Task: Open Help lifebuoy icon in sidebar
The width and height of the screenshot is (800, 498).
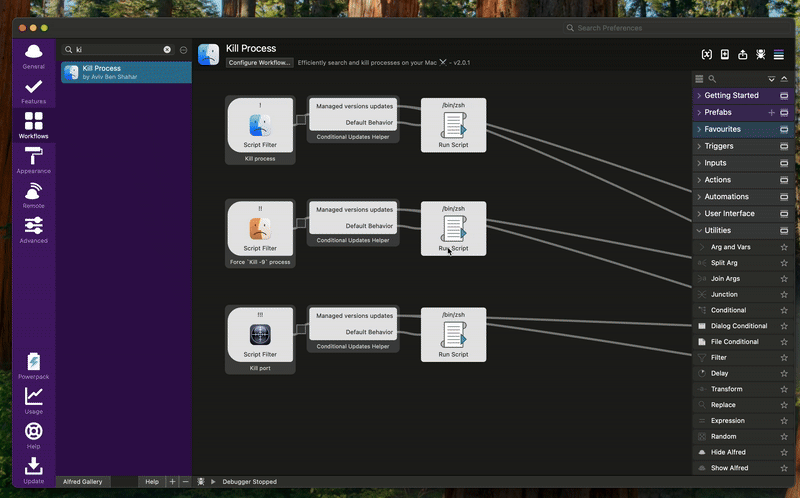Action: pyautogui.click(x=34, y=436)
